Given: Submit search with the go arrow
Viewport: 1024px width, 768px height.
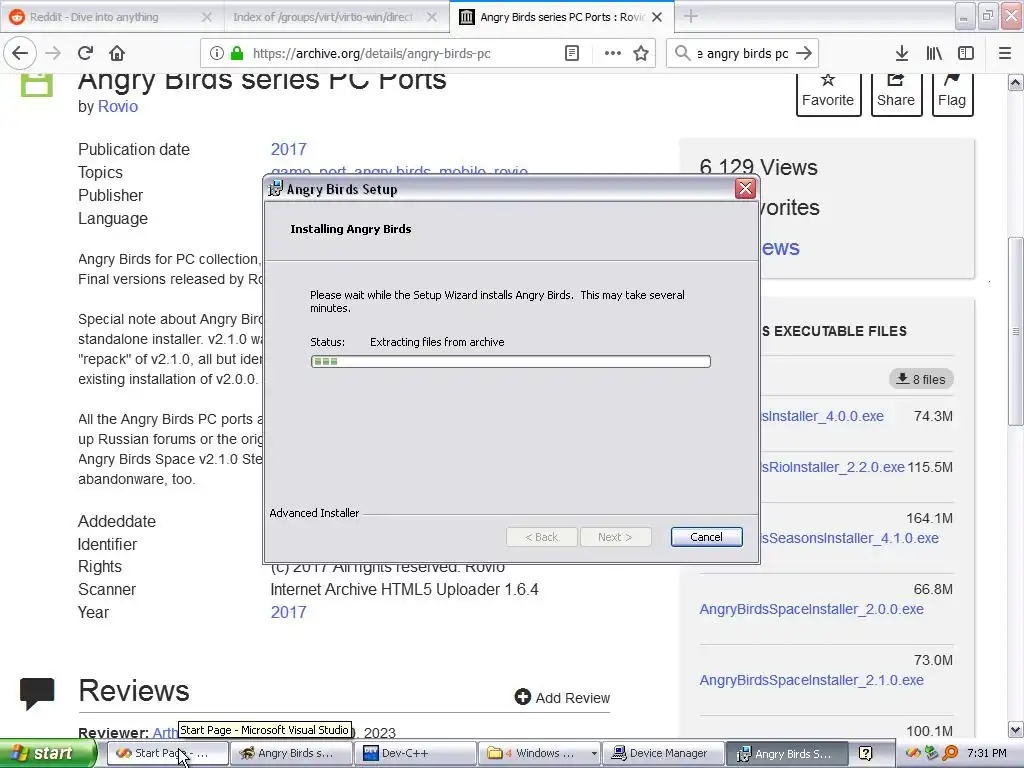Looking at the screenshot, I should click(805, 53).
